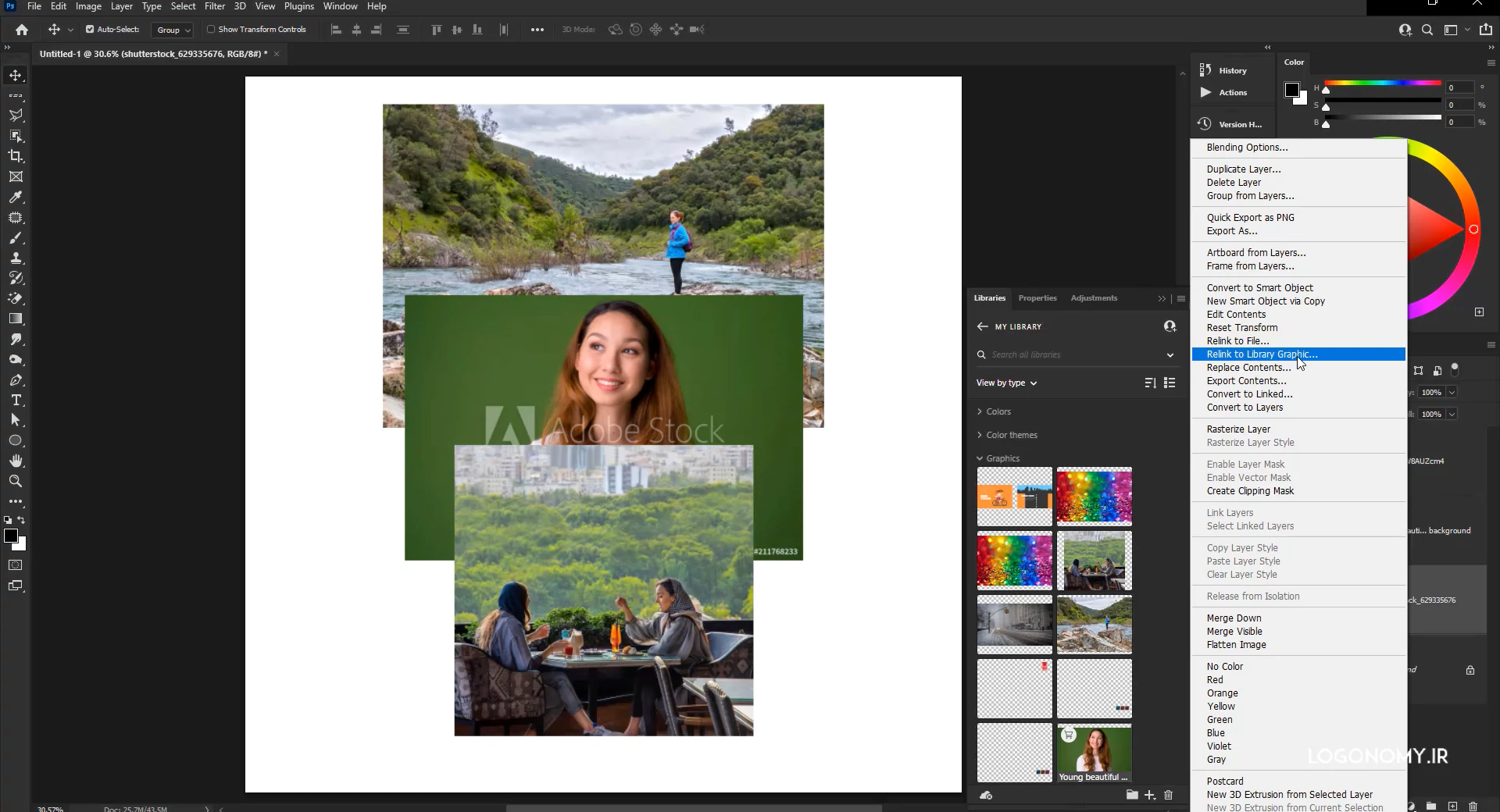The height and width of the screenshot is (812, 1500).
Task: Select the Hand tool
Action: click(x=16, y=461)
